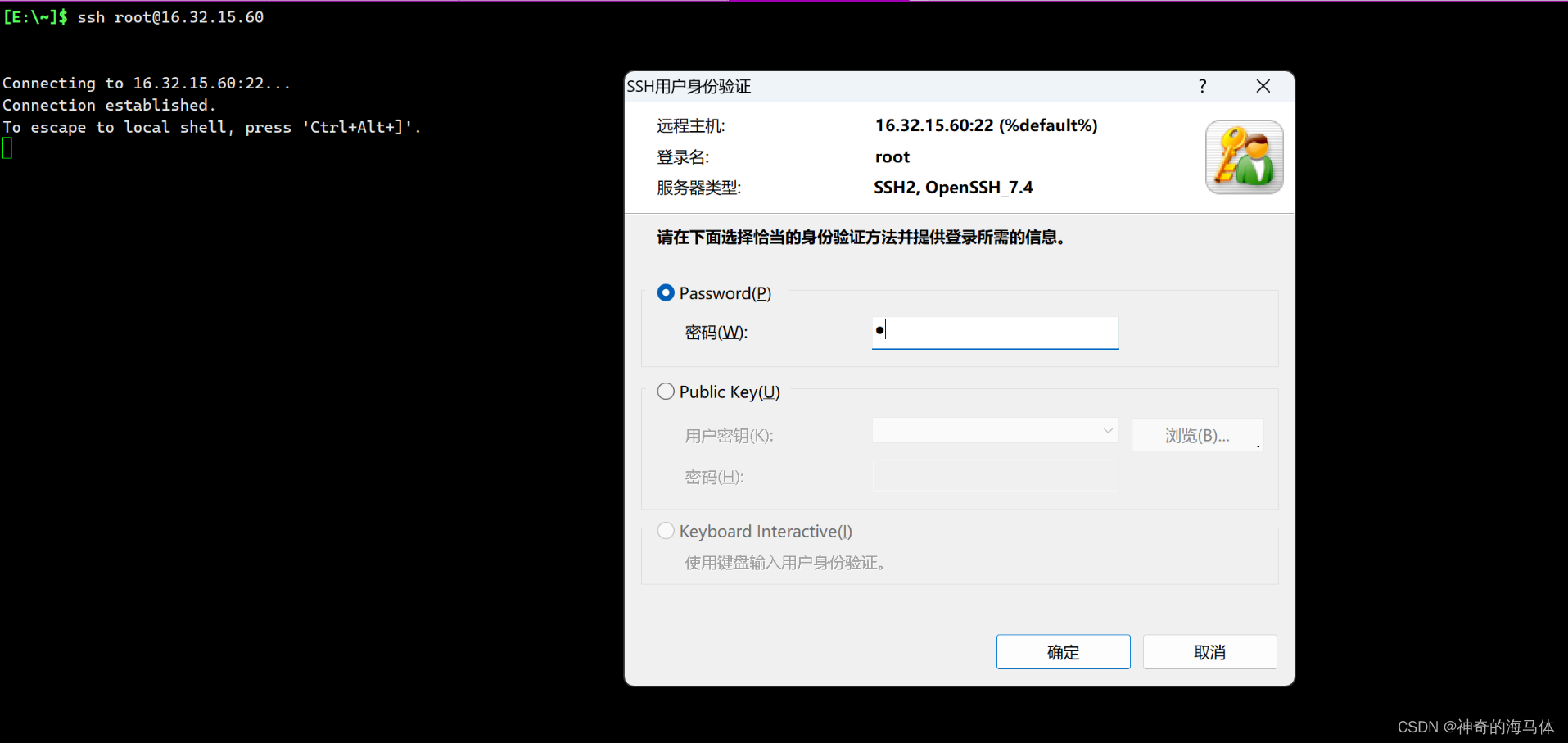Click the SSH用户身份验证 dialog title
1568x743 pixels.
pos(689,87)
